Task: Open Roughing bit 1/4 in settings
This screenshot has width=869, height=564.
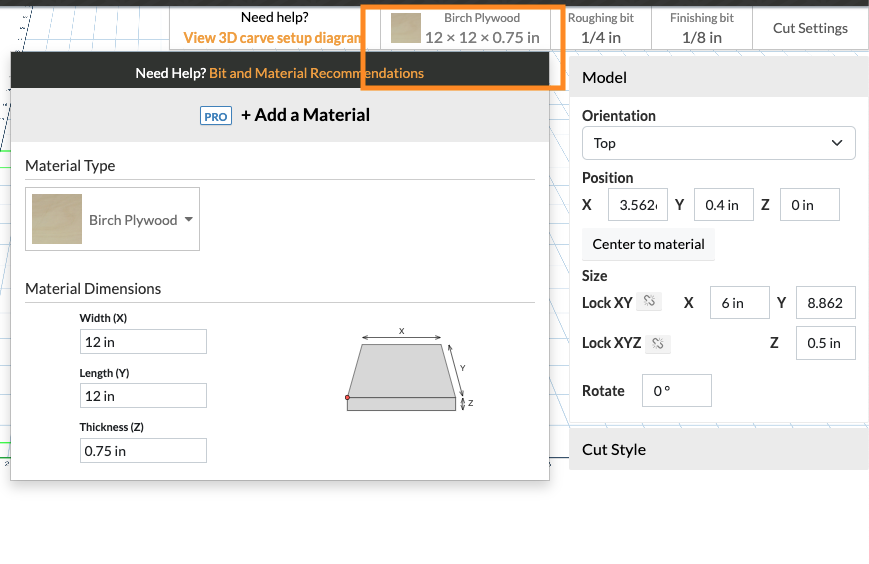Action: coord(601,28)
